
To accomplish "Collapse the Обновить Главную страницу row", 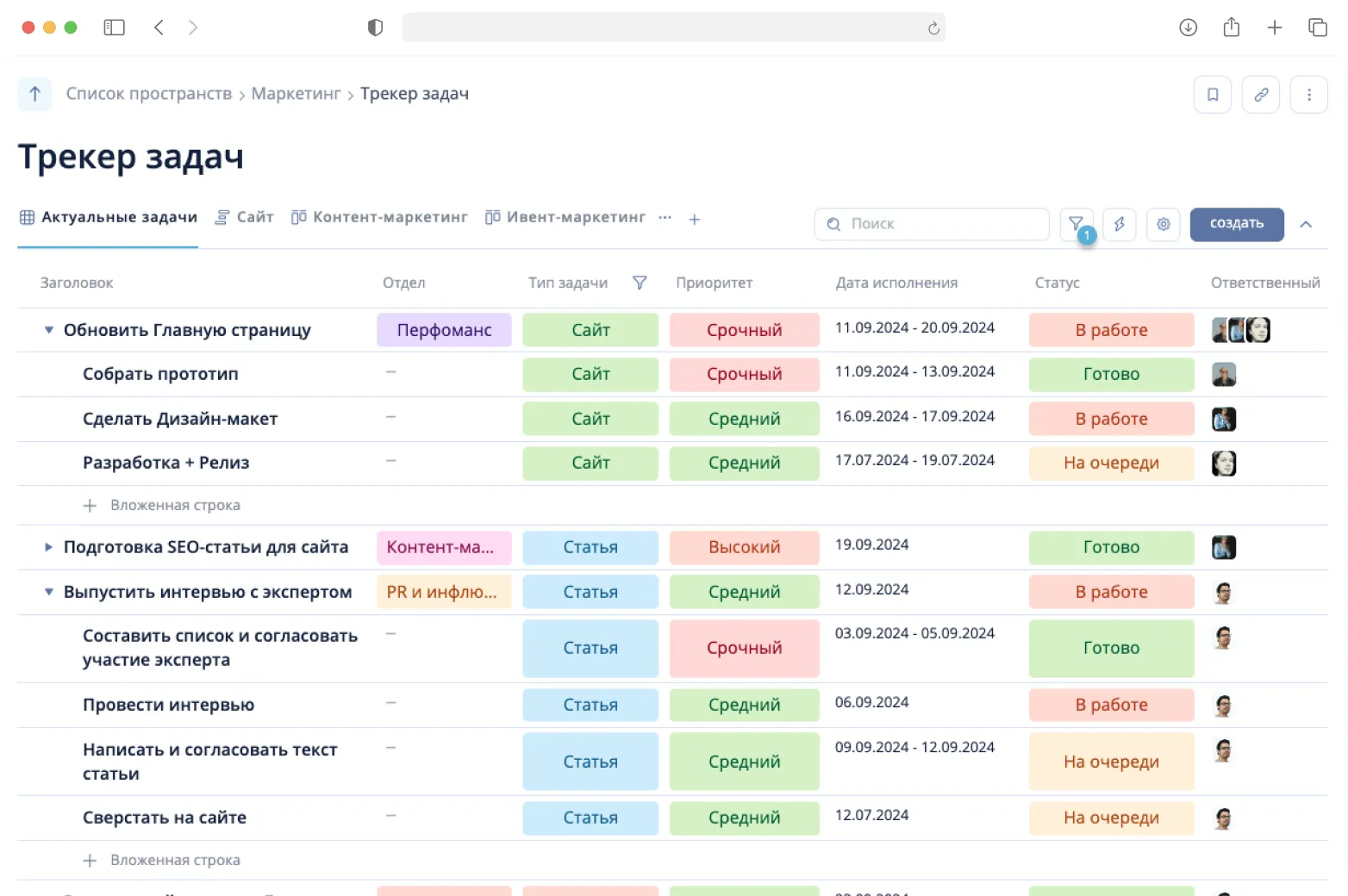I will pyautogui.click(x=49, y=330).
